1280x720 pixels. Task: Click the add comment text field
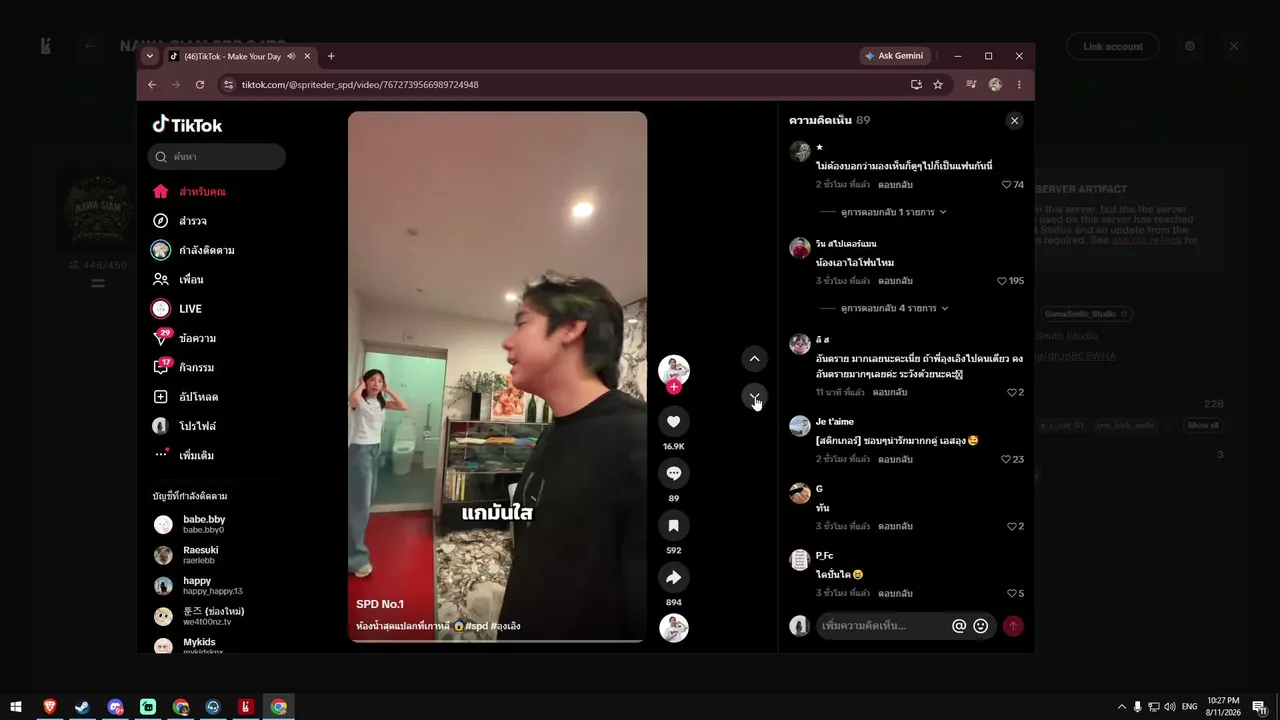pos(884,626)
